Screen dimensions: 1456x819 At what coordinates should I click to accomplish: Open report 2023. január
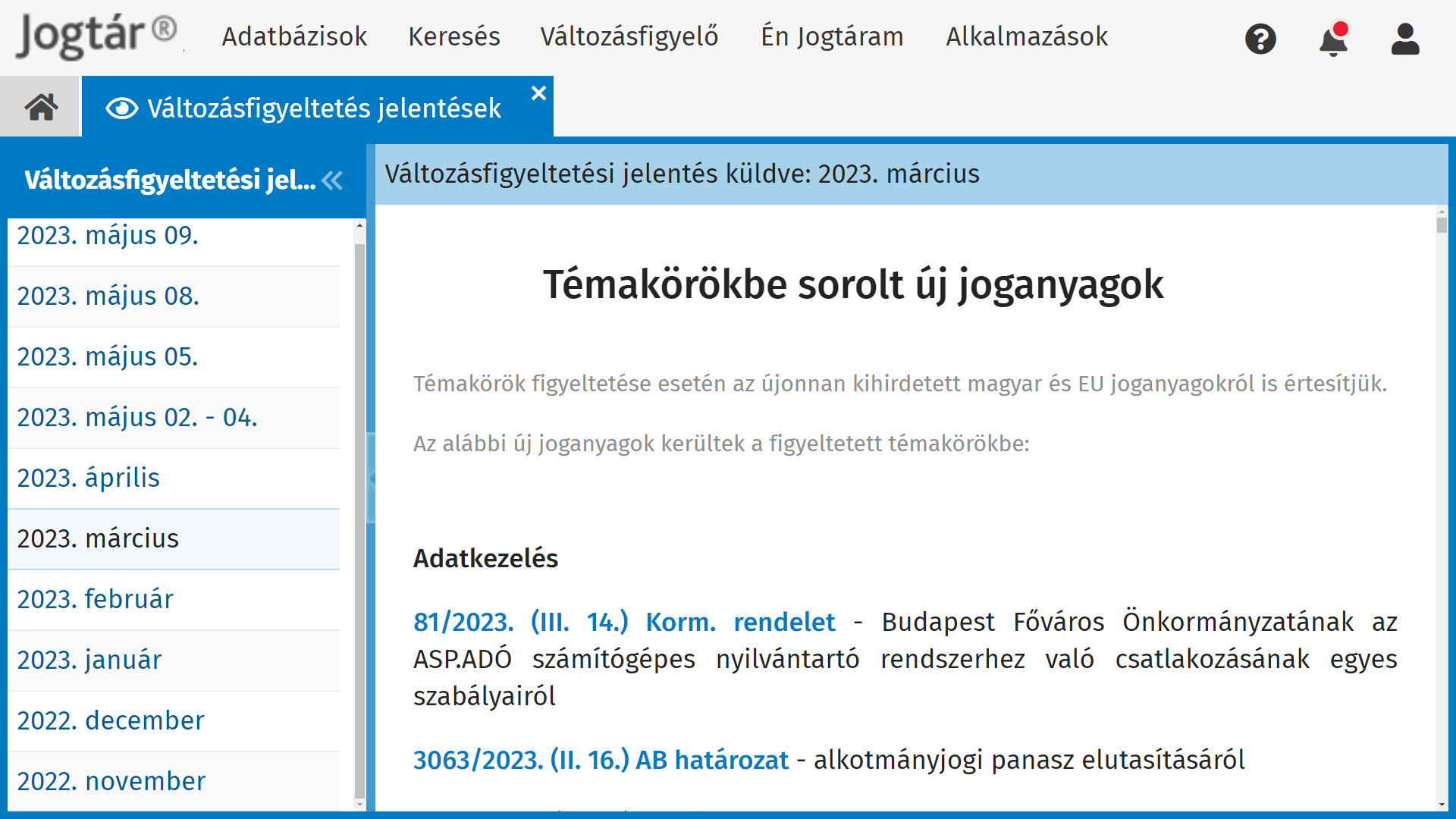[x=174, y=661]
